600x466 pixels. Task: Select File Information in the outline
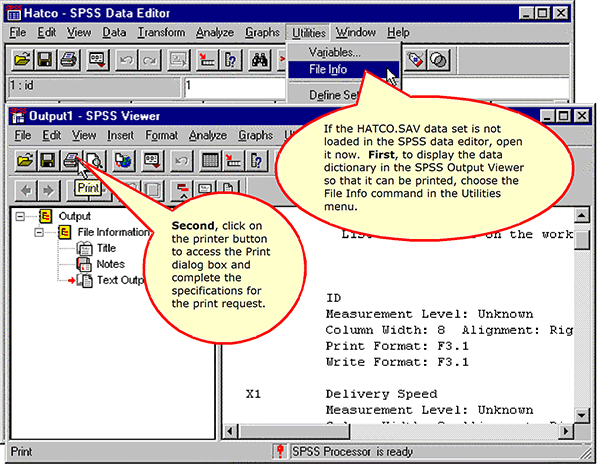click(x=113, y=232)
